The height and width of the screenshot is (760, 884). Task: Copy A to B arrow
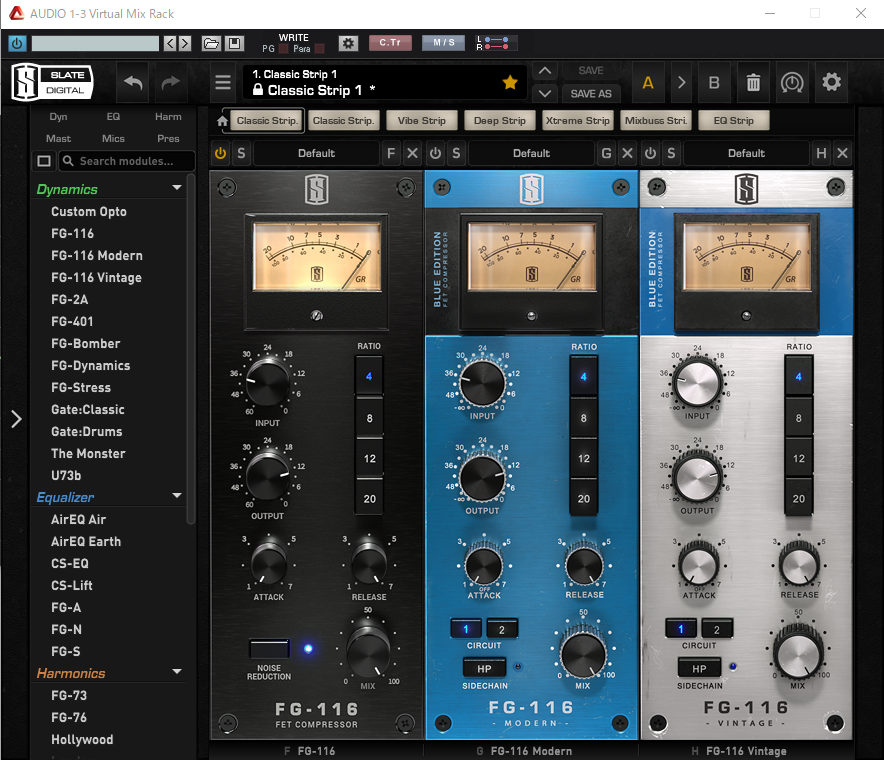(682, 83)
